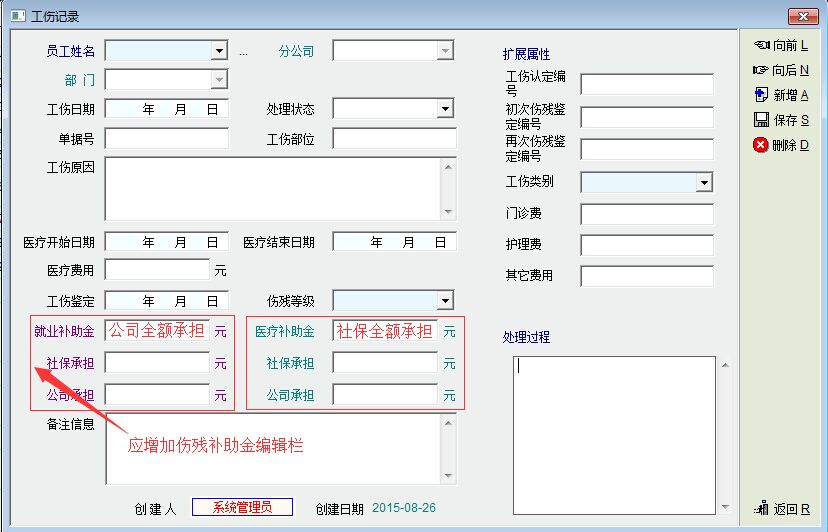Expand the 处理状态 dropdown
828x532 pixels.
tap(446, 109)
